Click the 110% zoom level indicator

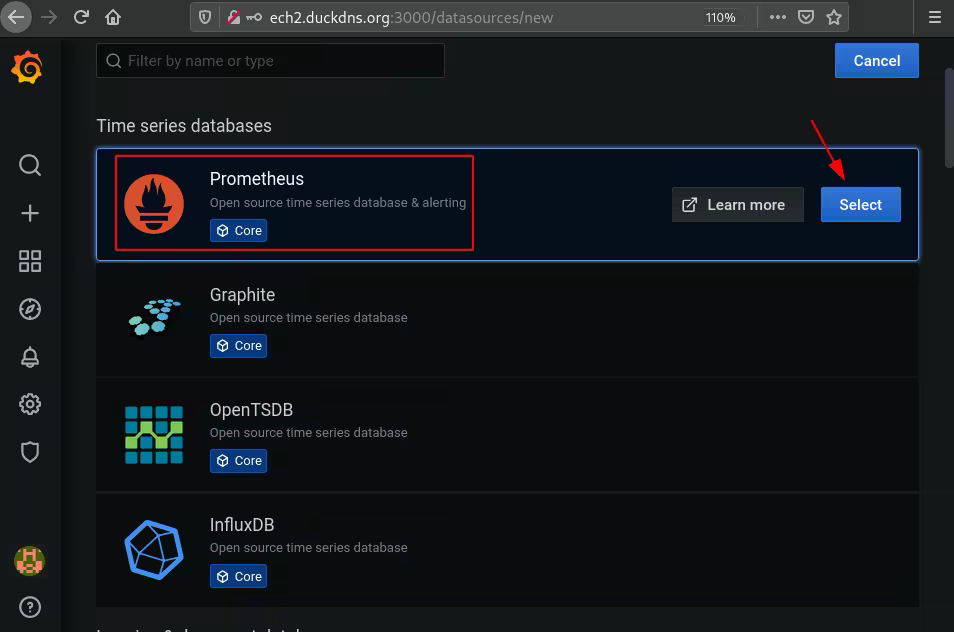[720, 18]
